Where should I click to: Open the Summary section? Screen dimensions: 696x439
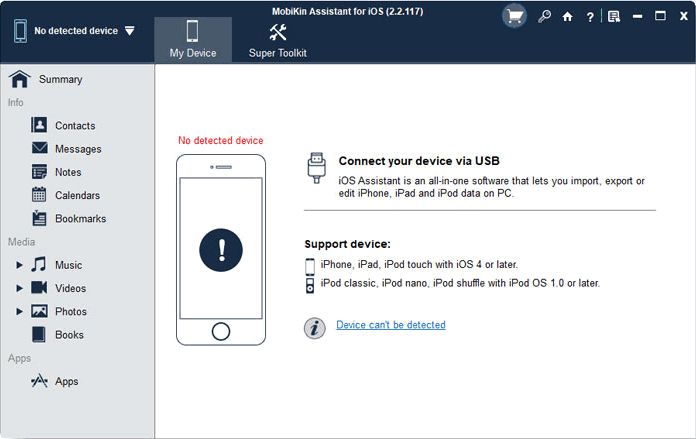(x=60, y=79)
